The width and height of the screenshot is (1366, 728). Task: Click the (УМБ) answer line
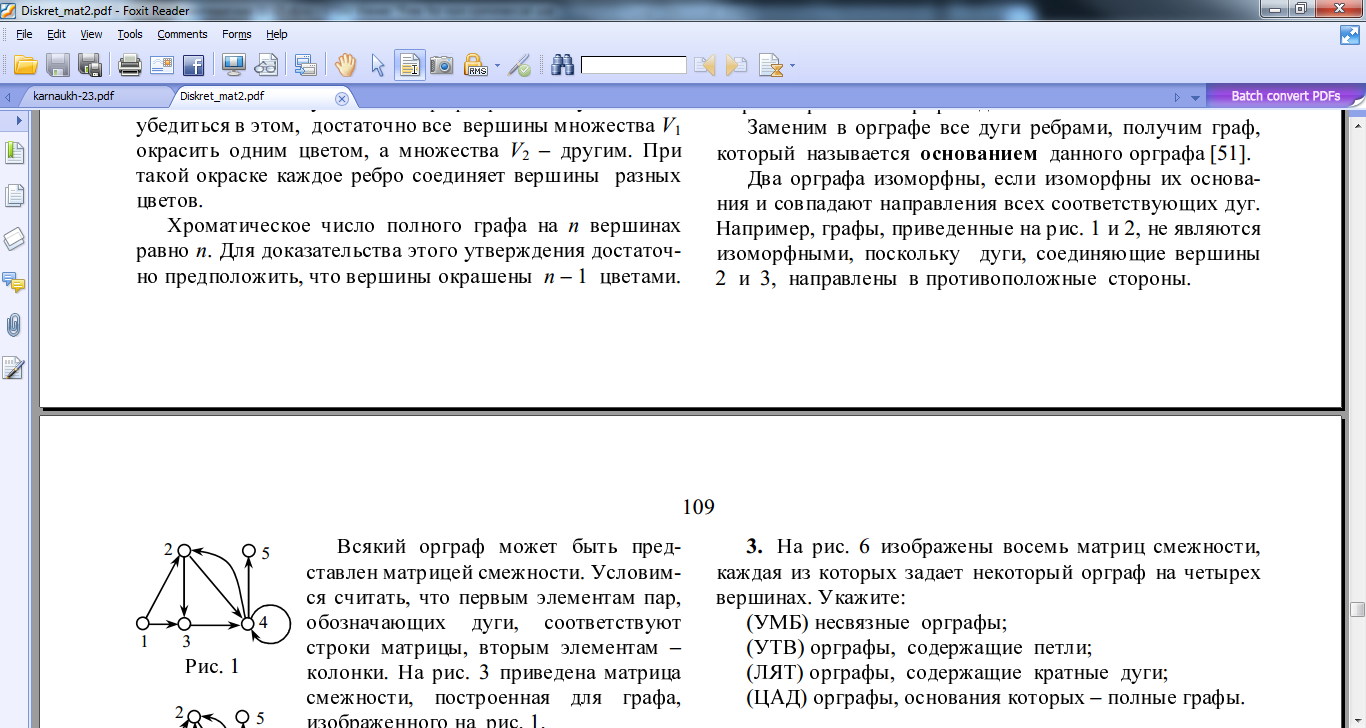876,622
